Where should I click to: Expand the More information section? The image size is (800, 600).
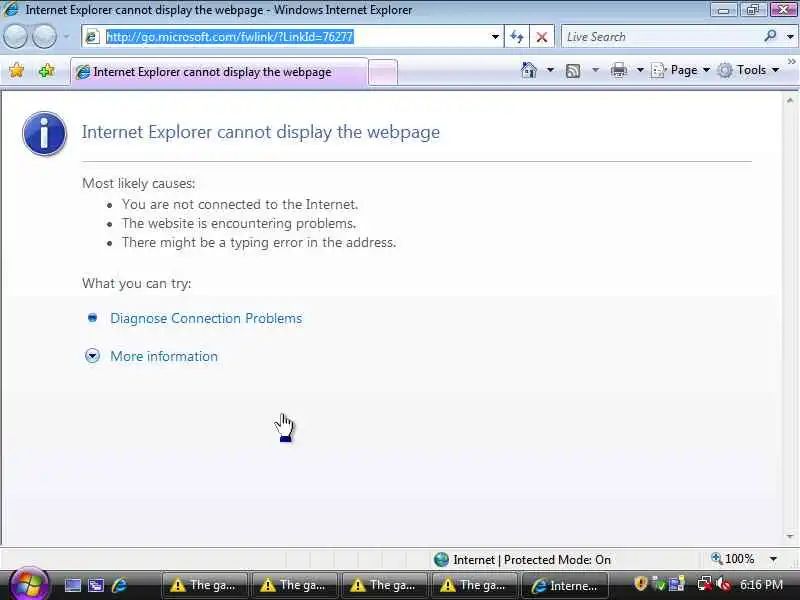pyautogui.click(x=164, y=356)
